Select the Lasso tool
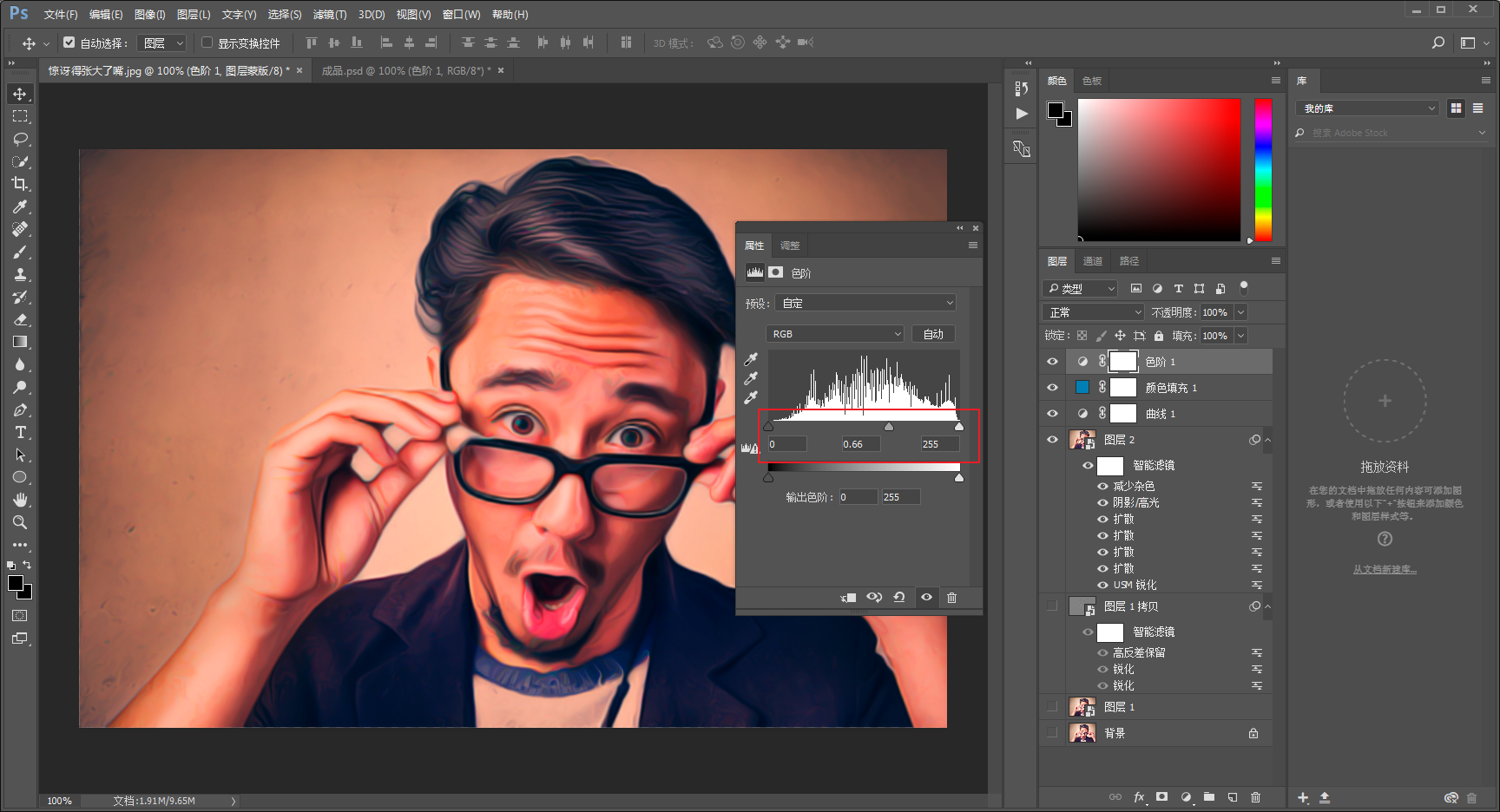Viewport: 1500px width, 812px height. [20, 139]
